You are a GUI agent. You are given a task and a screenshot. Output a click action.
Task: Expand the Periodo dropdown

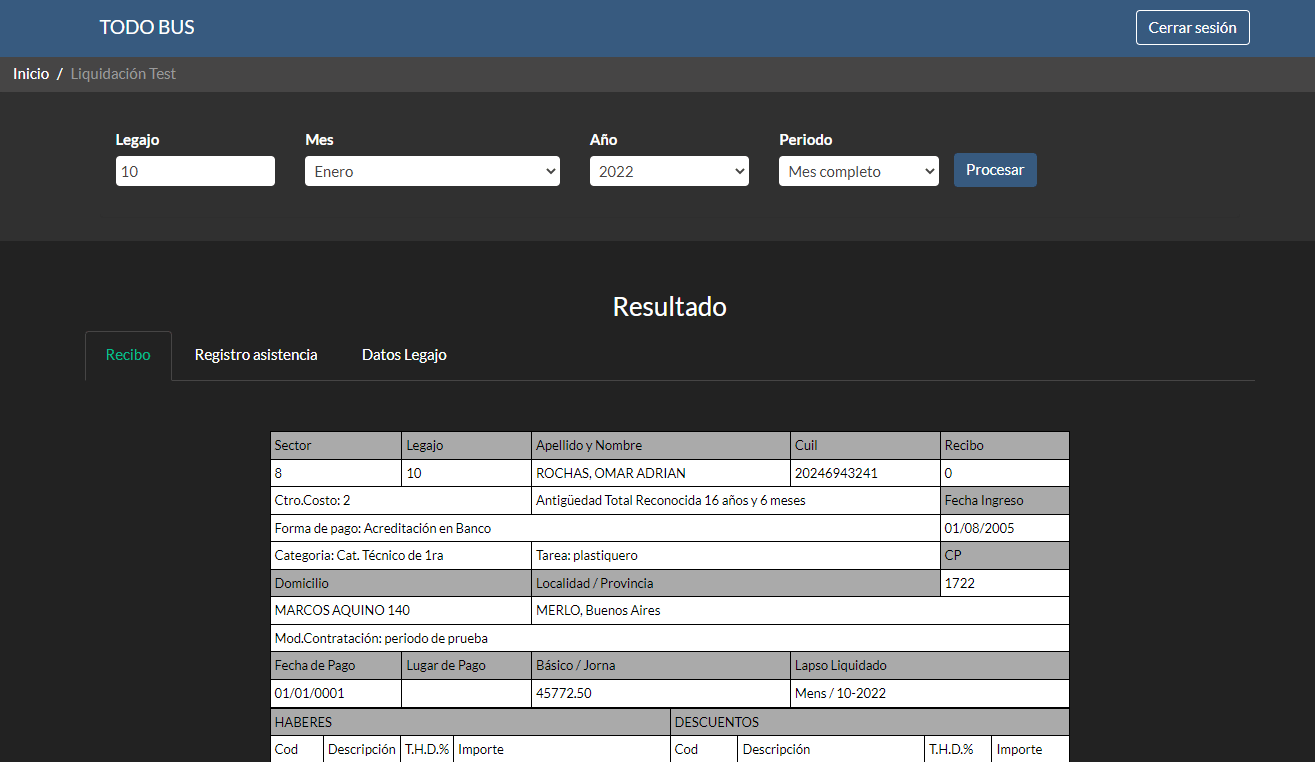[858, 171]
